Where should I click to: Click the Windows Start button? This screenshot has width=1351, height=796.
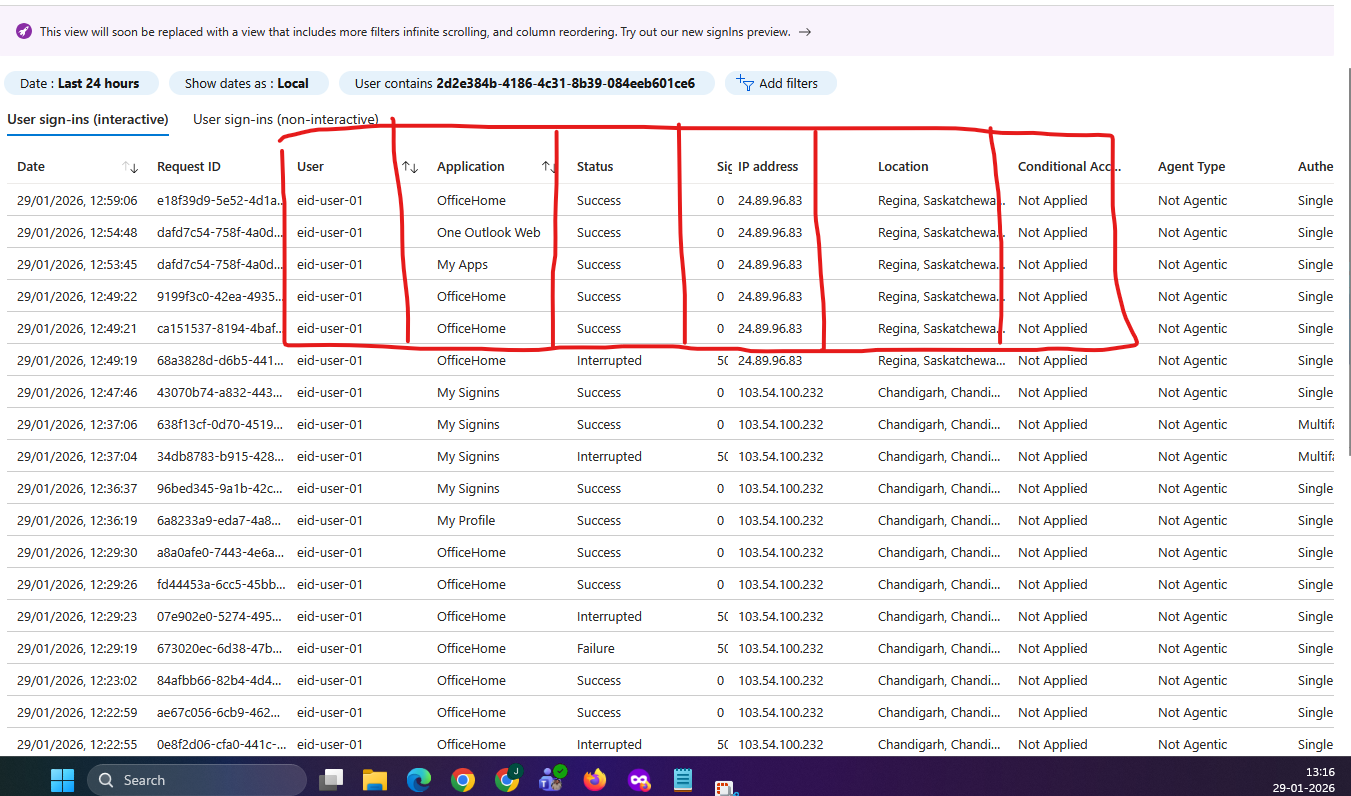click(62, 780)
